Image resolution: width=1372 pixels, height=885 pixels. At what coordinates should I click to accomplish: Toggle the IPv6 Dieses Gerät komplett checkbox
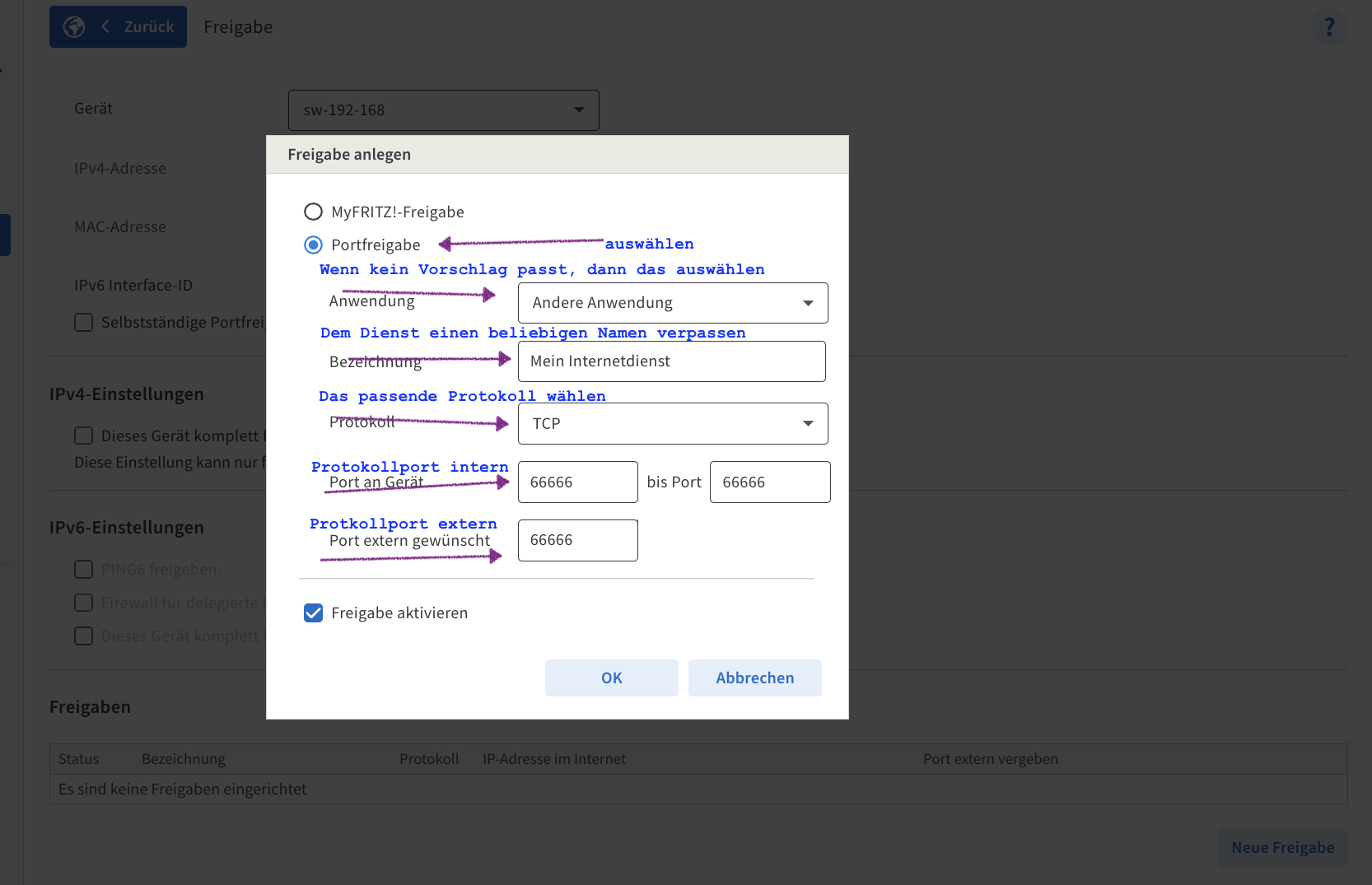tap(84, 636)
